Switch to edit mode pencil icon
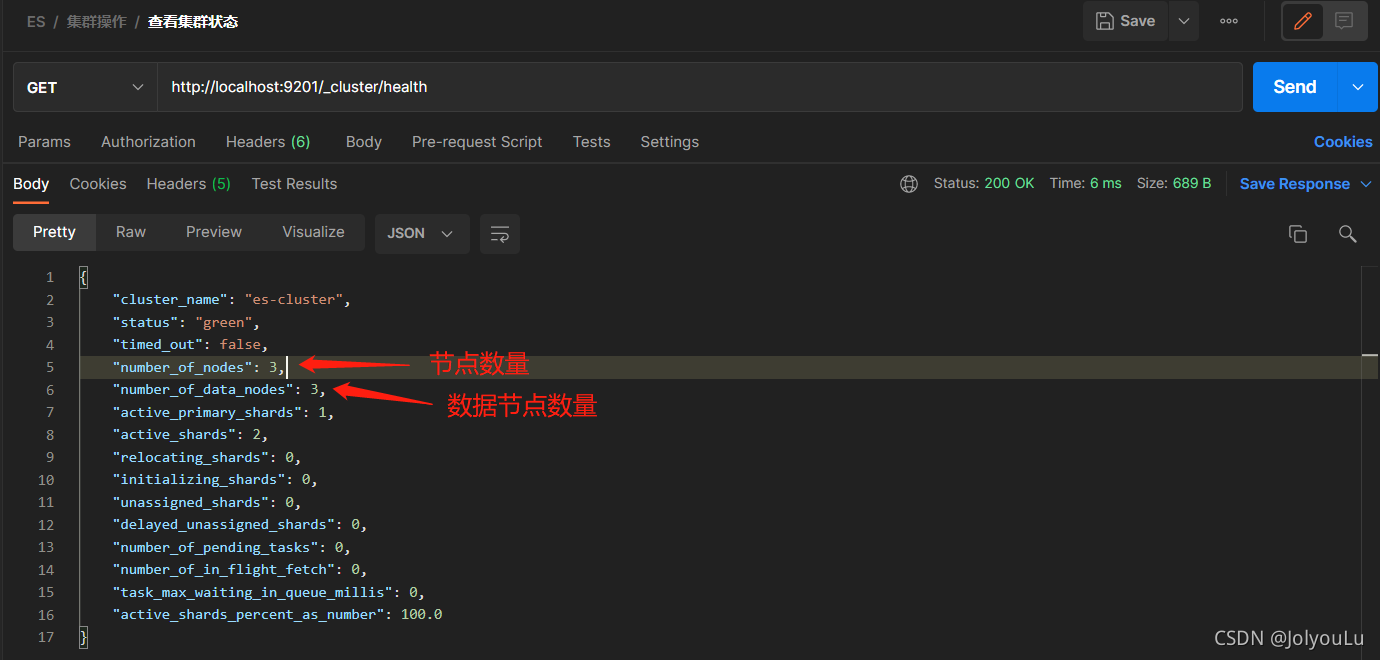Screen dimensions: 1380x660 (x=1303, y=21)
